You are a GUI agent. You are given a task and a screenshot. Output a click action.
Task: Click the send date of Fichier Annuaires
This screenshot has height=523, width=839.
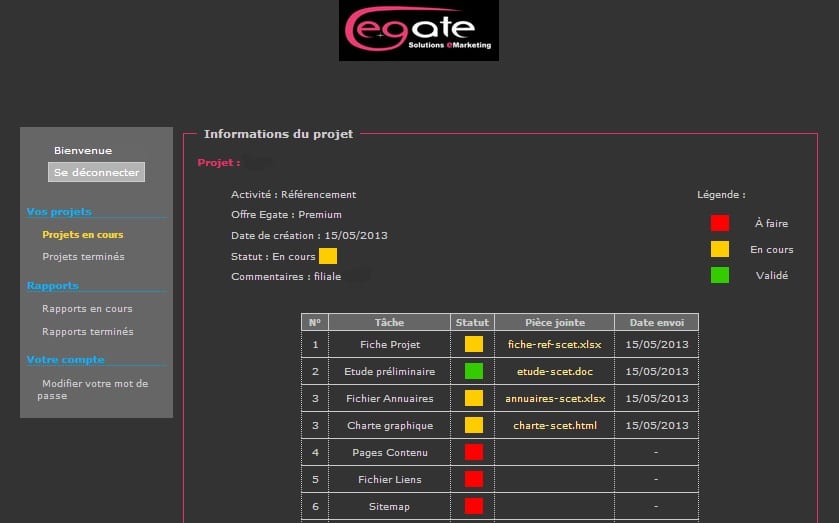click(657, 398)
